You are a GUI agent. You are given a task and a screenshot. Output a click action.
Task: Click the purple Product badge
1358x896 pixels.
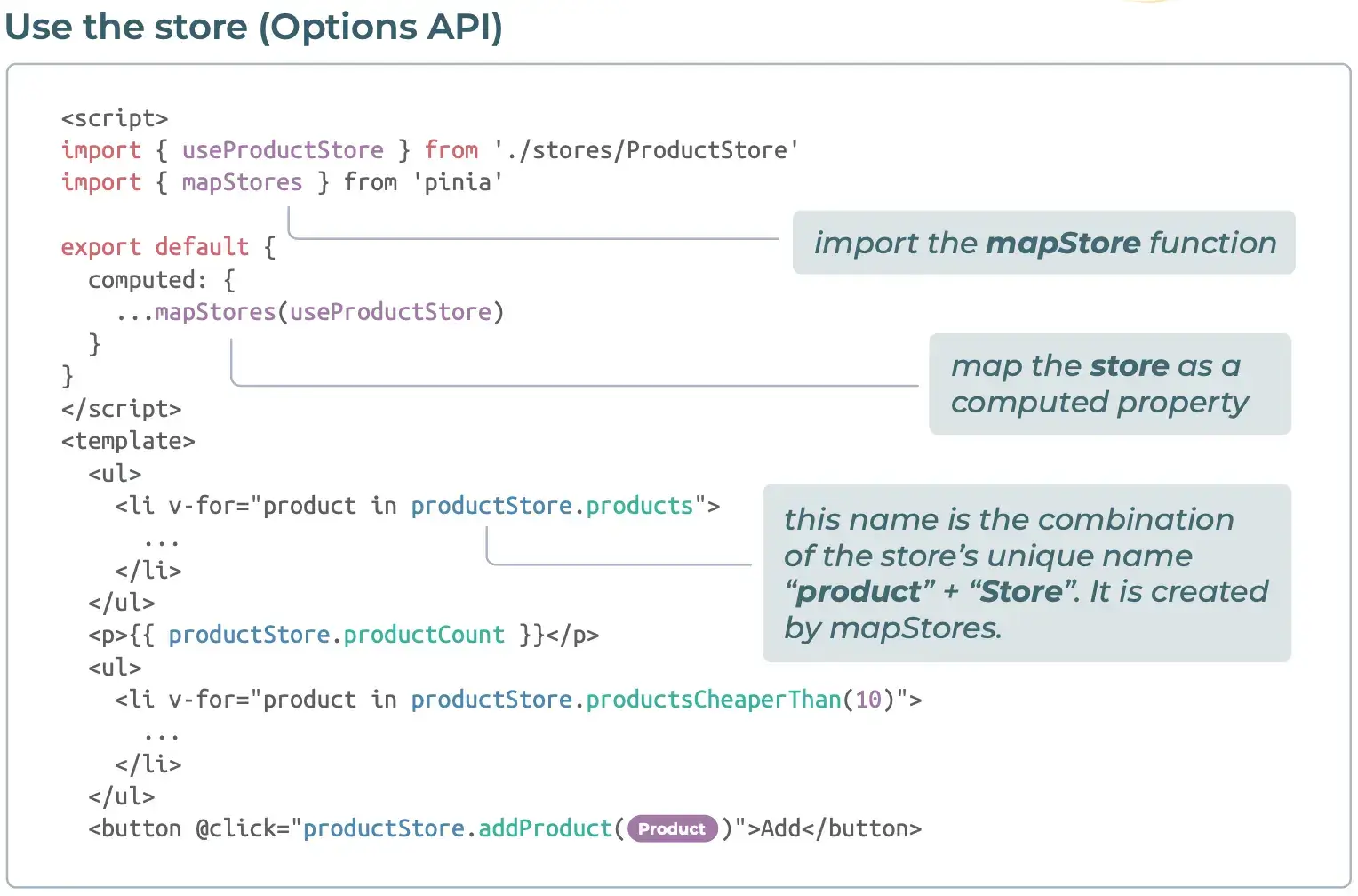(672, 828)
